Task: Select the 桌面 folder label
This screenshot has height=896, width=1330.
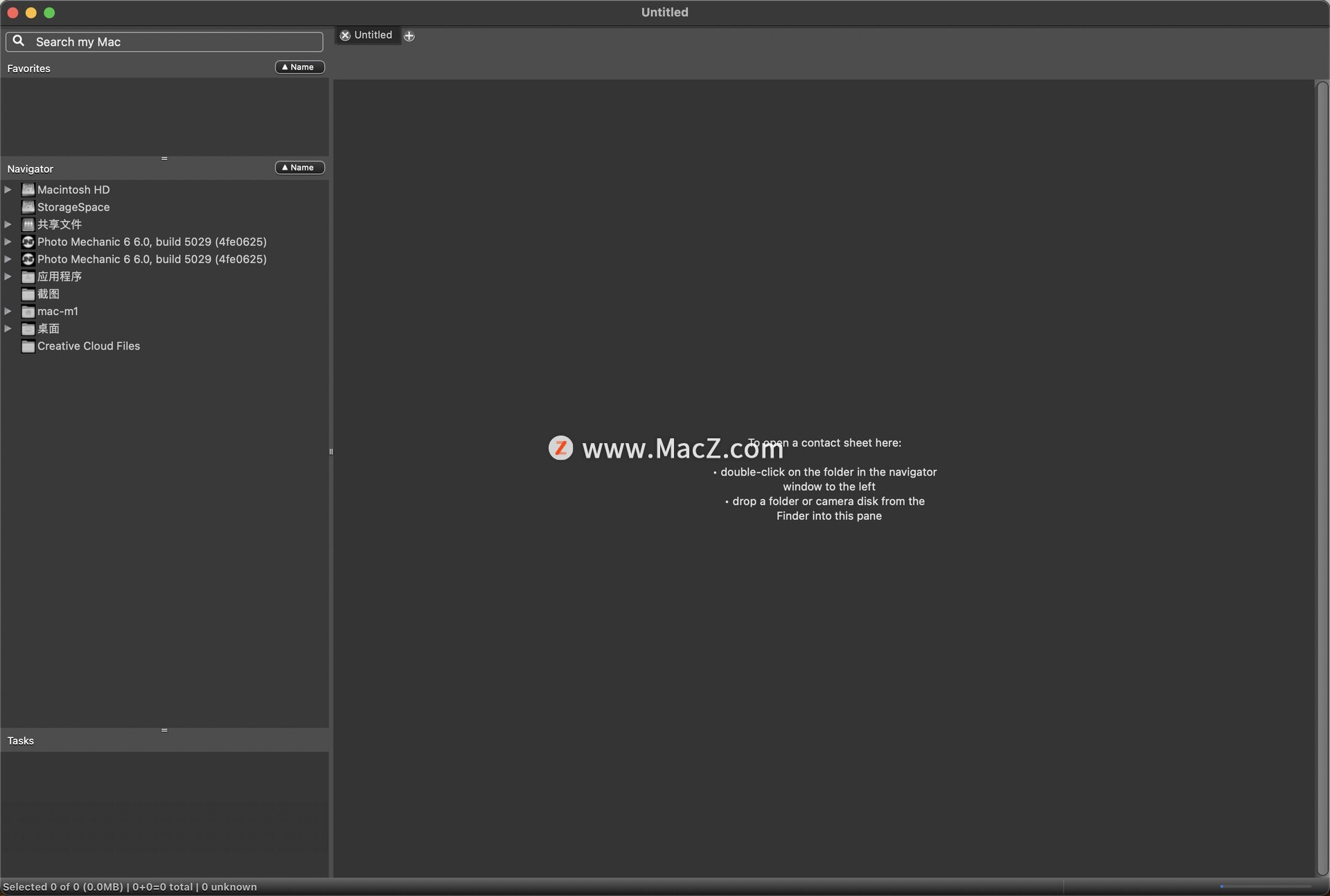Action: 48,329
